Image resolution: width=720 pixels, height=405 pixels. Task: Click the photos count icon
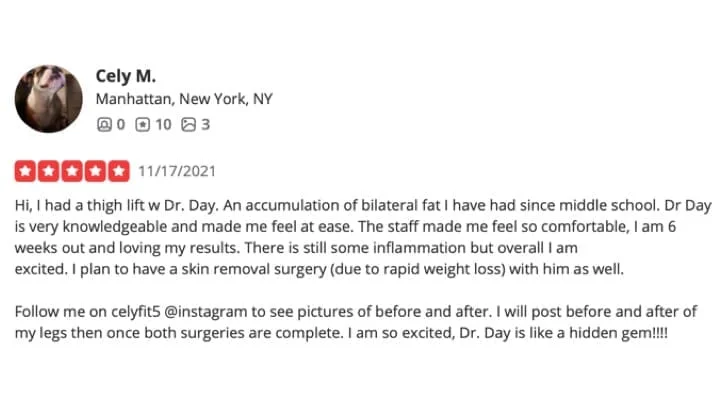[189, 125]
